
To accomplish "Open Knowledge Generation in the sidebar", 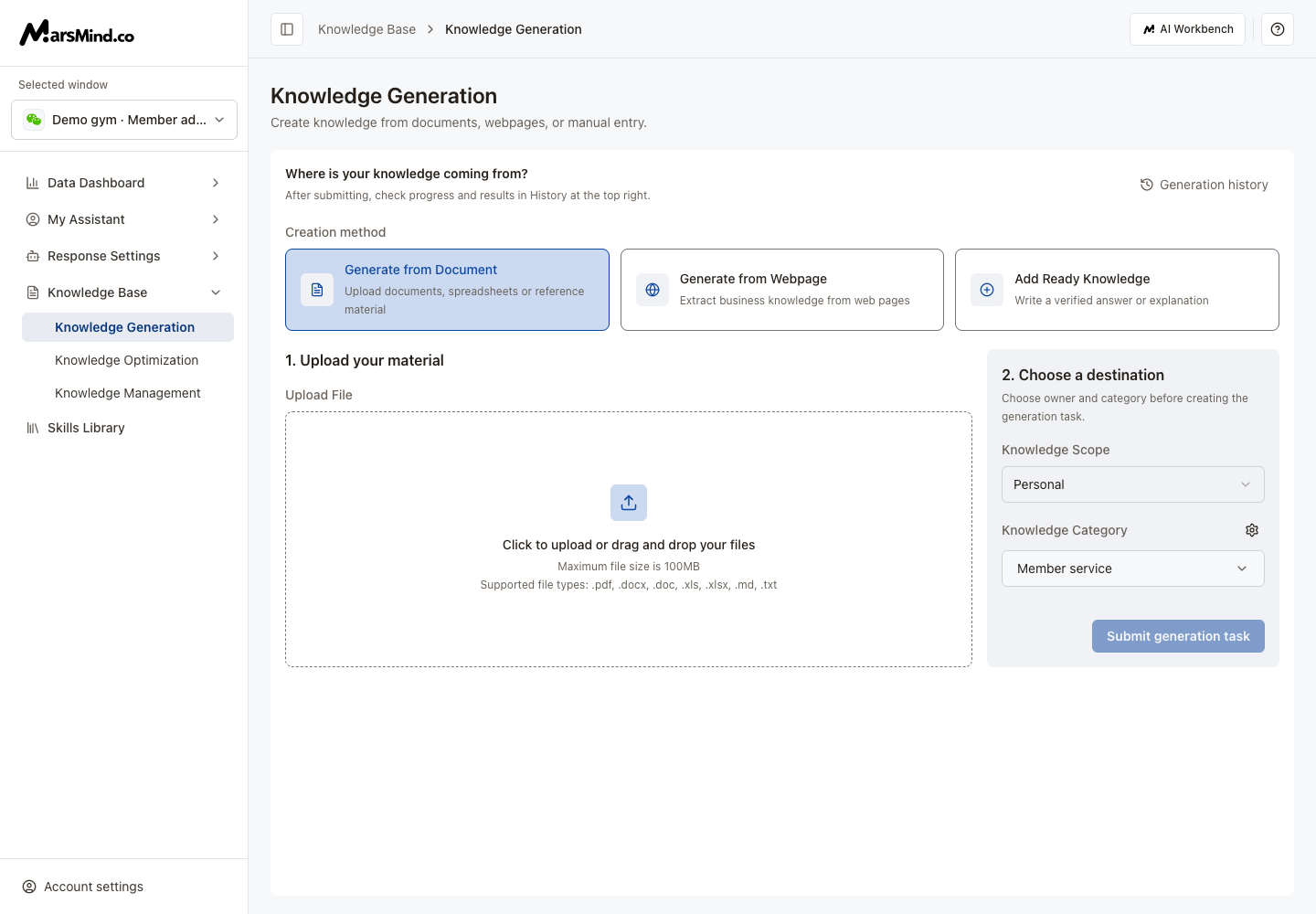I will tap(128, 327).
